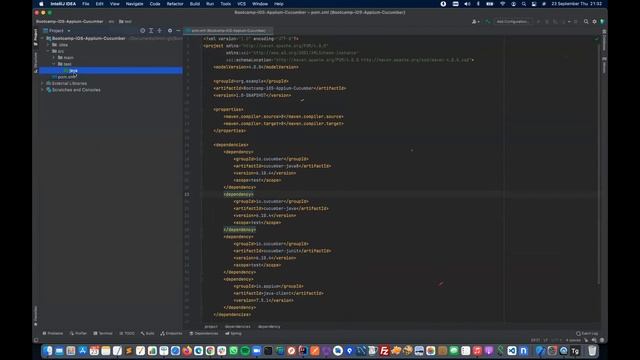This screenshot has width=640, height=360.
Task: Click the volume icon in menu bar
Action: 467,4
